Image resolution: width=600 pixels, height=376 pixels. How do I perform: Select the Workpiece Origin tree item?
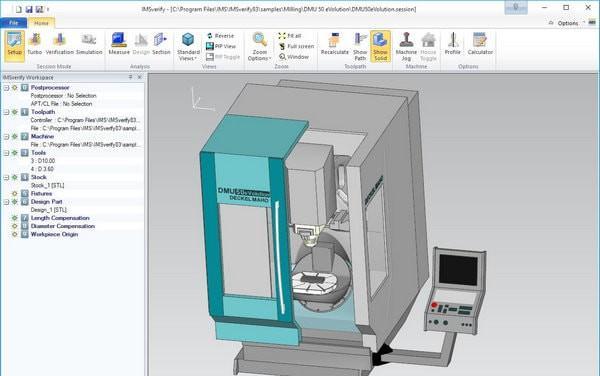(54, 234)
